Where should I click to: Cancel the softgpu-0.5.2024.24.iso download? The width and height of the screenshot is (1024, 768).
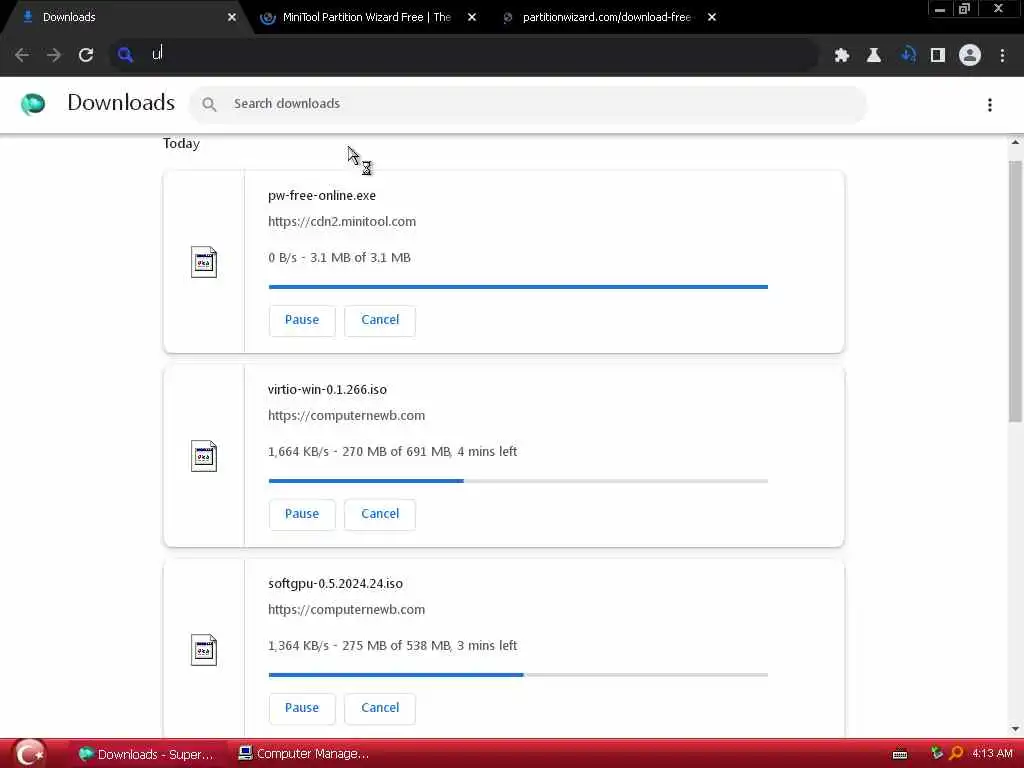point(380,708)
